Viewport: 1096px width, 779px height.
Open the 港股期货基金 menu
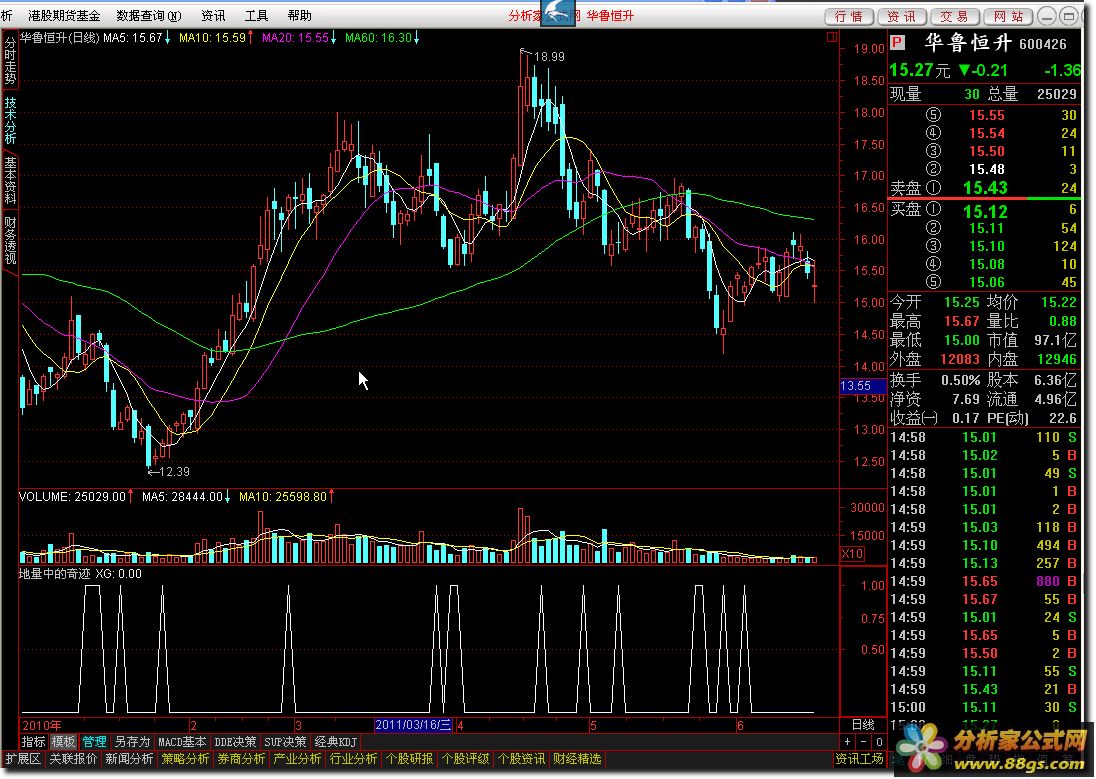click(64, 15)
